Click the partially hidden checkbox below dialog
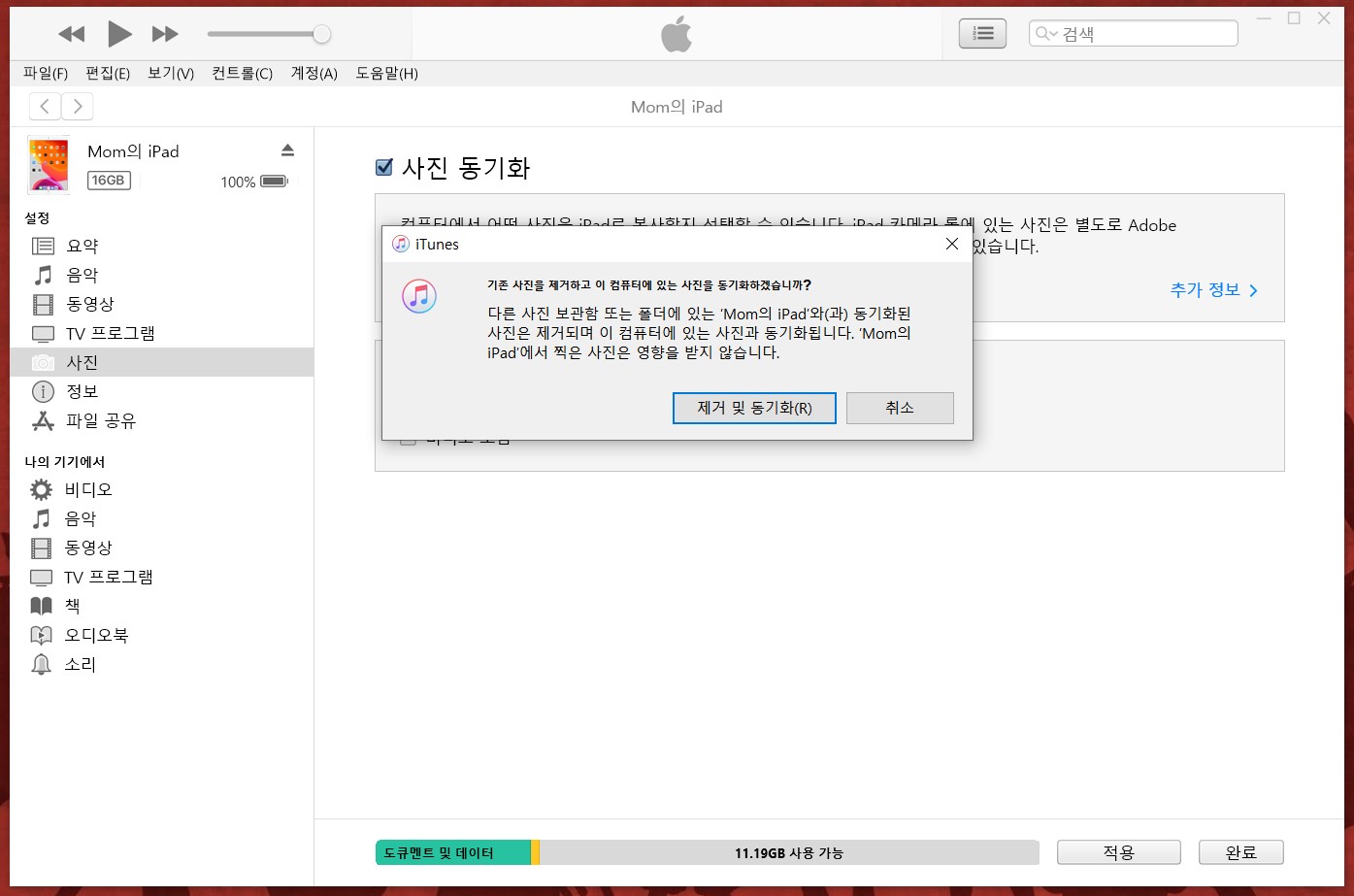 [x=408, y=441]
